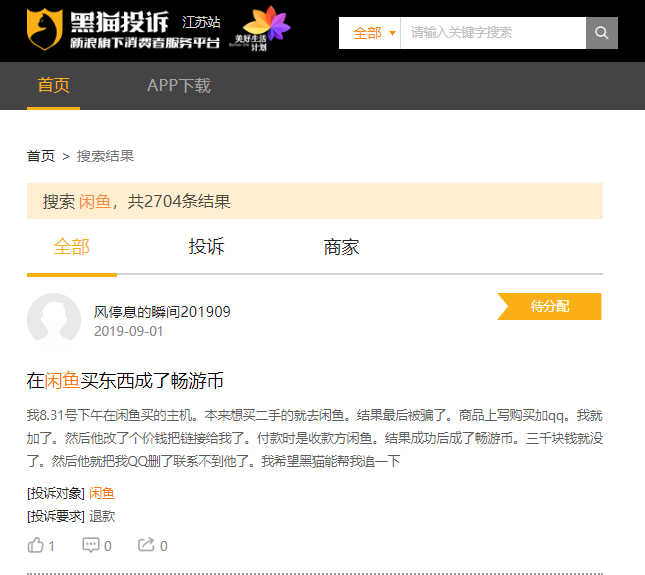Click the 共2704条结果 summary text
Screen dimensions: 645x575
pyautogui.click(x=179, y=202)
